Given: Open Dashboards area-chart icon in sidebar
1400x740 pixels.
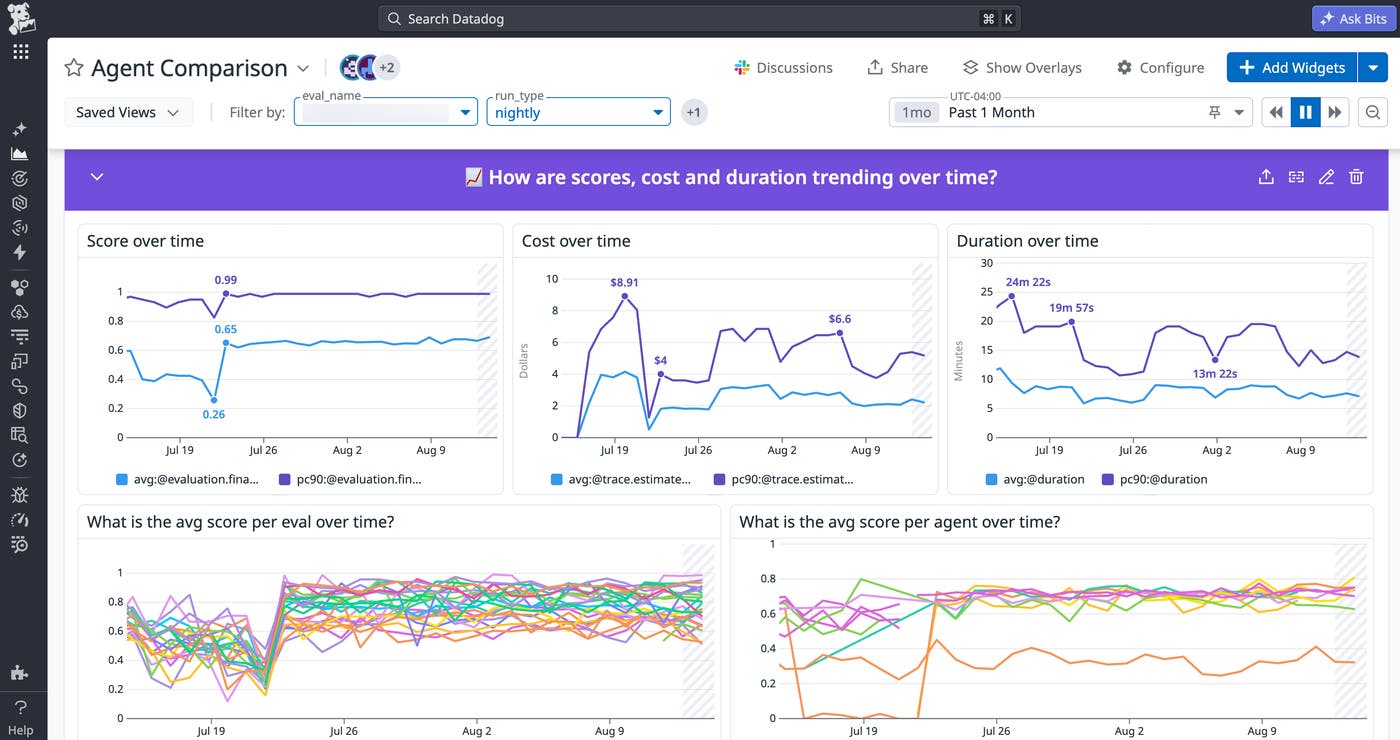Looking at the screenshot, I should [20, 154].
